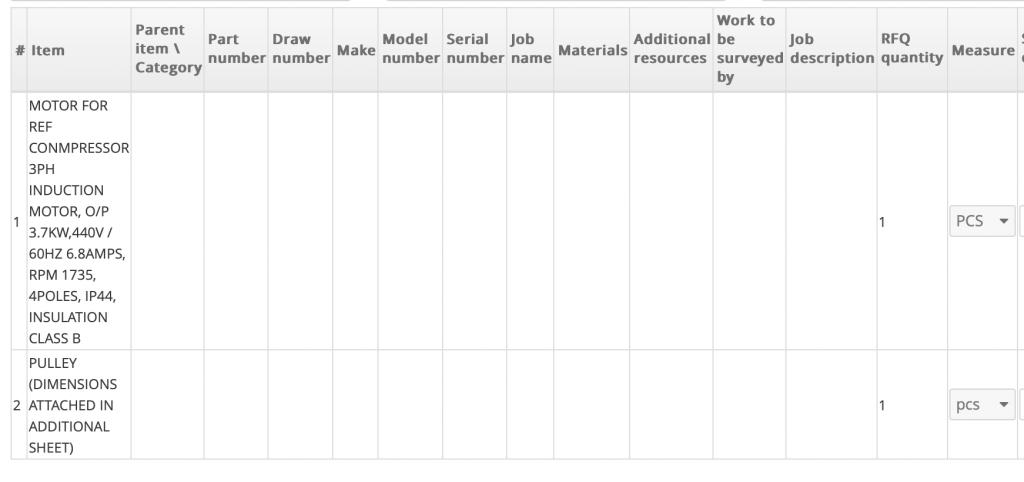Select the Job description column header
1024x482 pixels.
pos(830,49)
